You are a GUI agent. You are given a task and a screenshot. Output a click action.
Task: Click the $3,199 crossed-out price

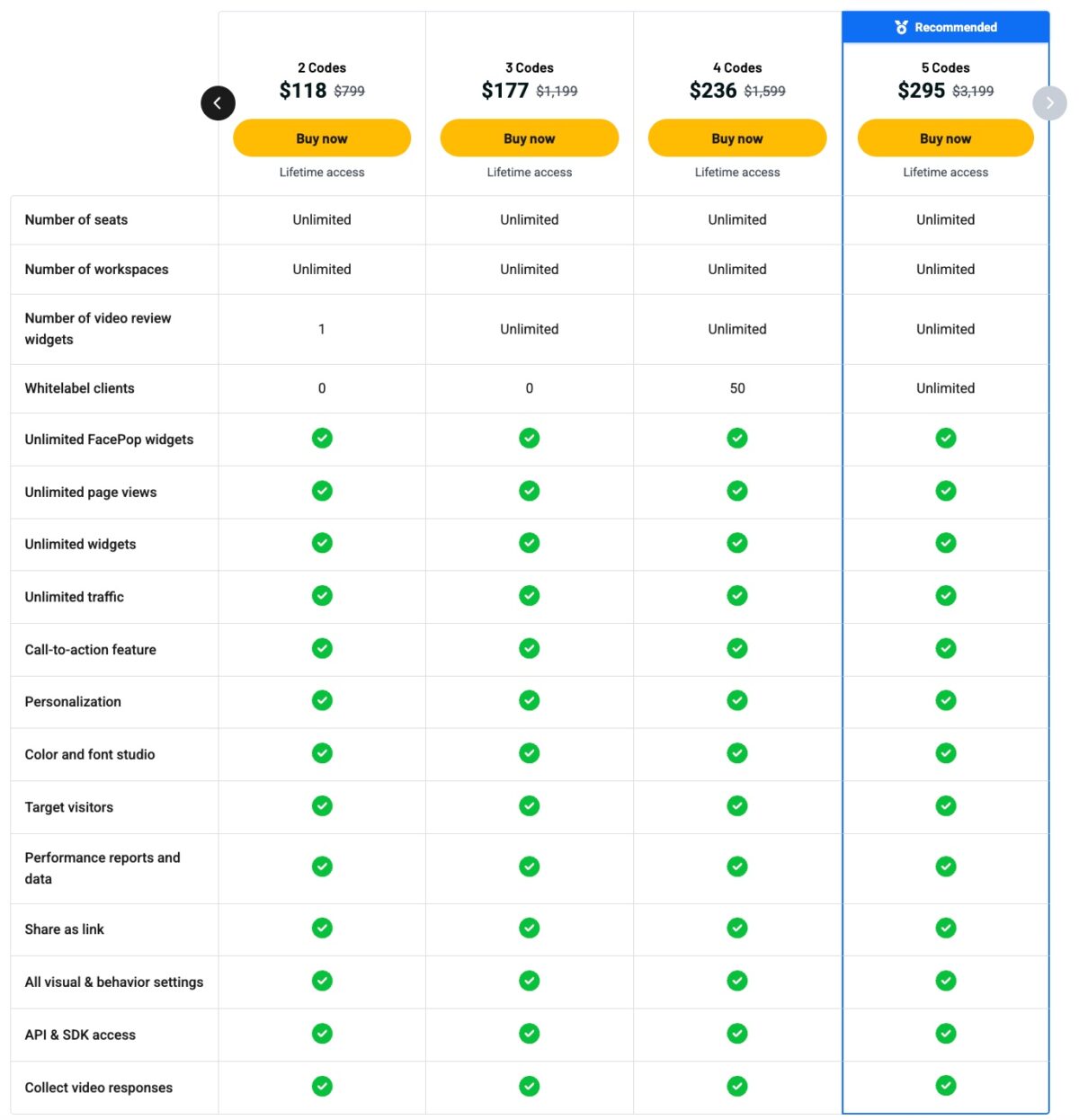click(x=973, y=92)
